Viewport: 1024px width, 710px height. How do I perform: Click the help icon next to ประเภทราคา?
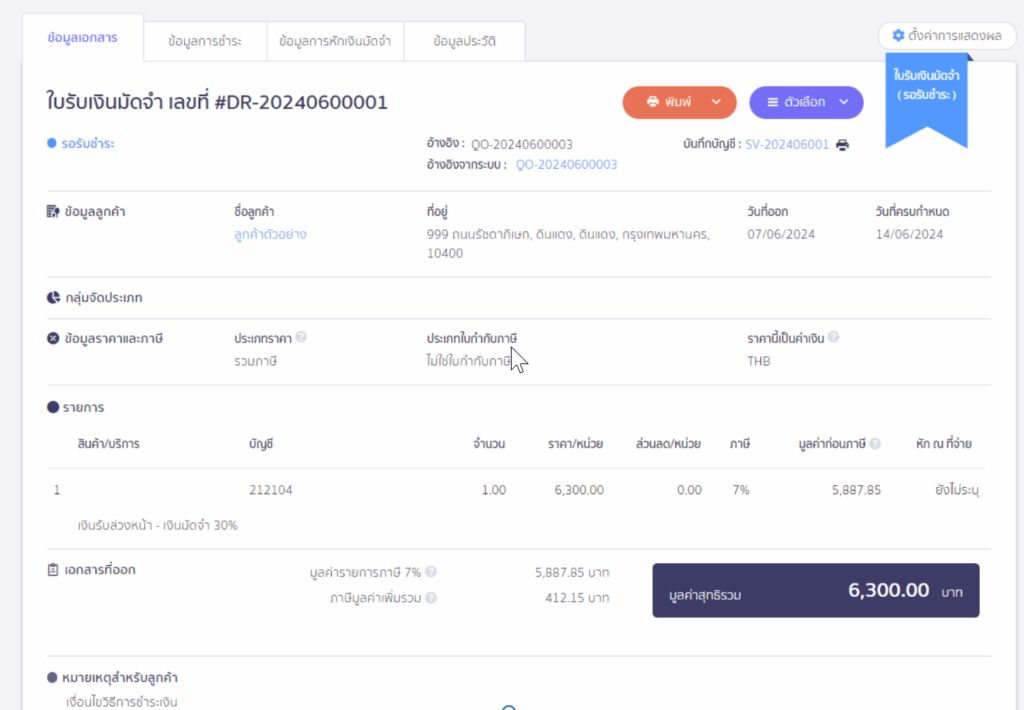pos(301,337)
